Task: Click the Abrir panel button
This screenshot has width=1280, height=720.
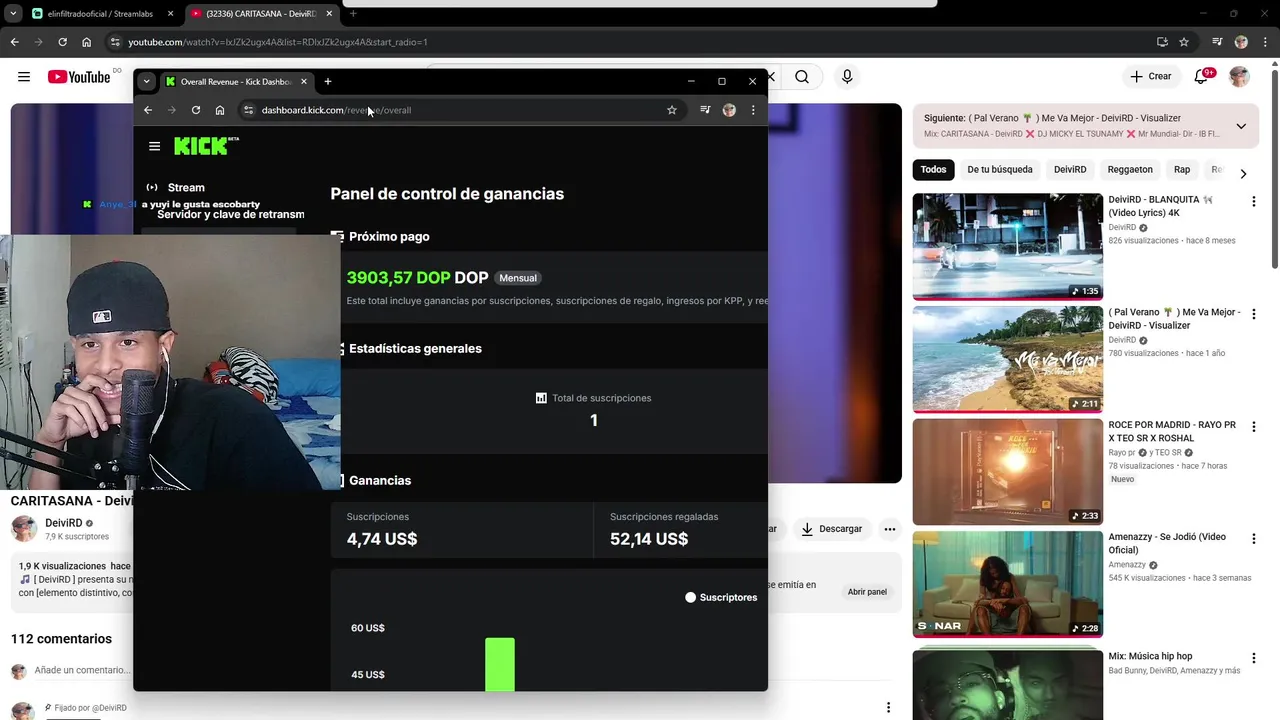Action: [867, 591]
